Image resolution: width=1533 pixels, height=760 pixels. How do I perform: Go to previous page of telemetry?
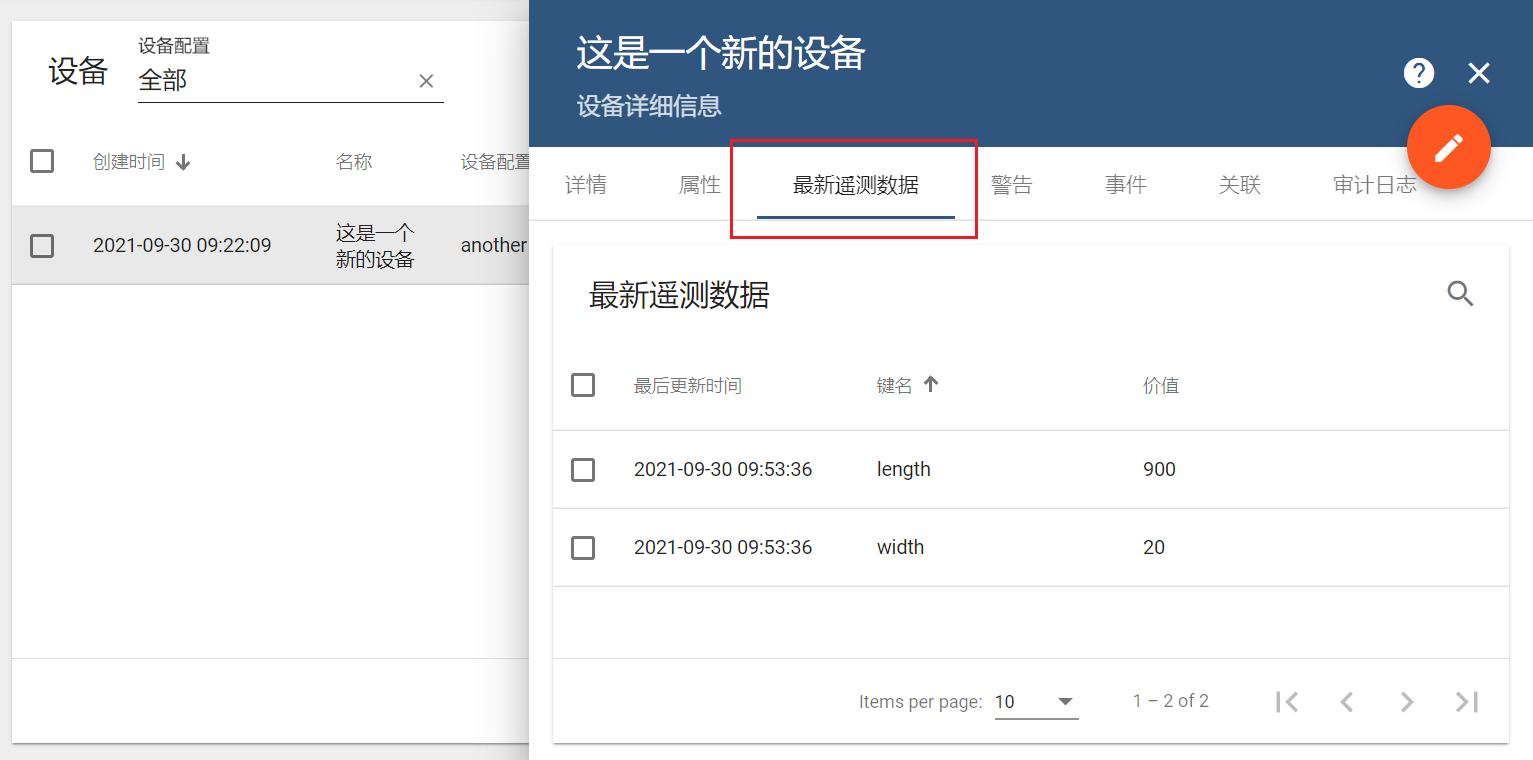pos(1347,702)
